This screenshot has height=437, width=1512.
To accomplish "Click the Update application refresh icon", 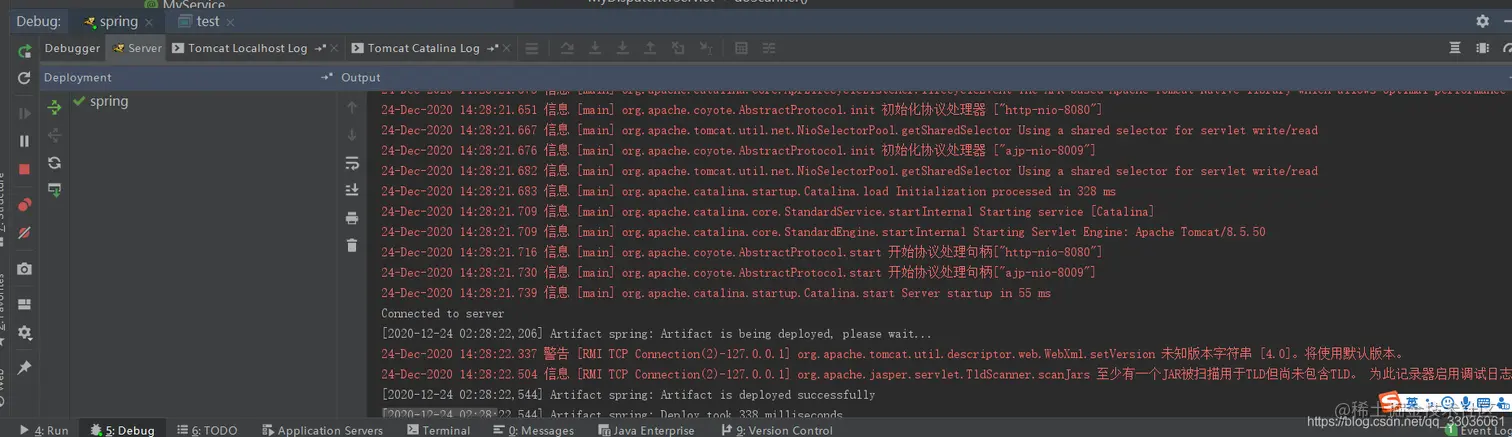I will (x=24, y=78).
